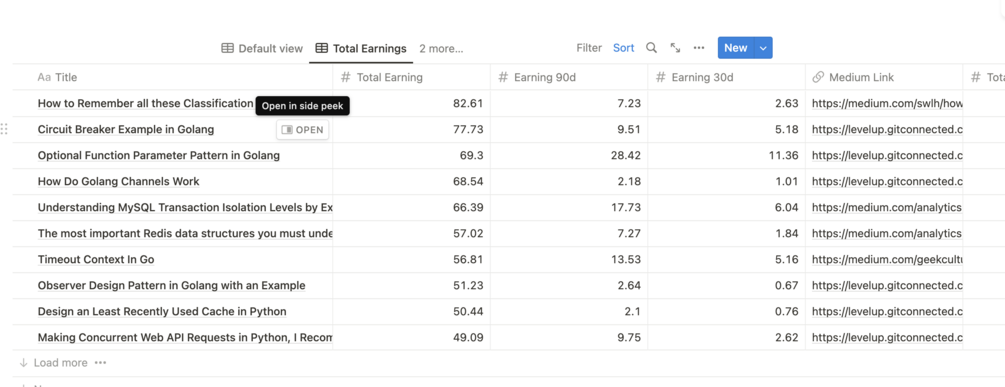Select the Earning 90d cell 17.73
The width and height of the screenshot is (1005, 387).
[569, 208]
